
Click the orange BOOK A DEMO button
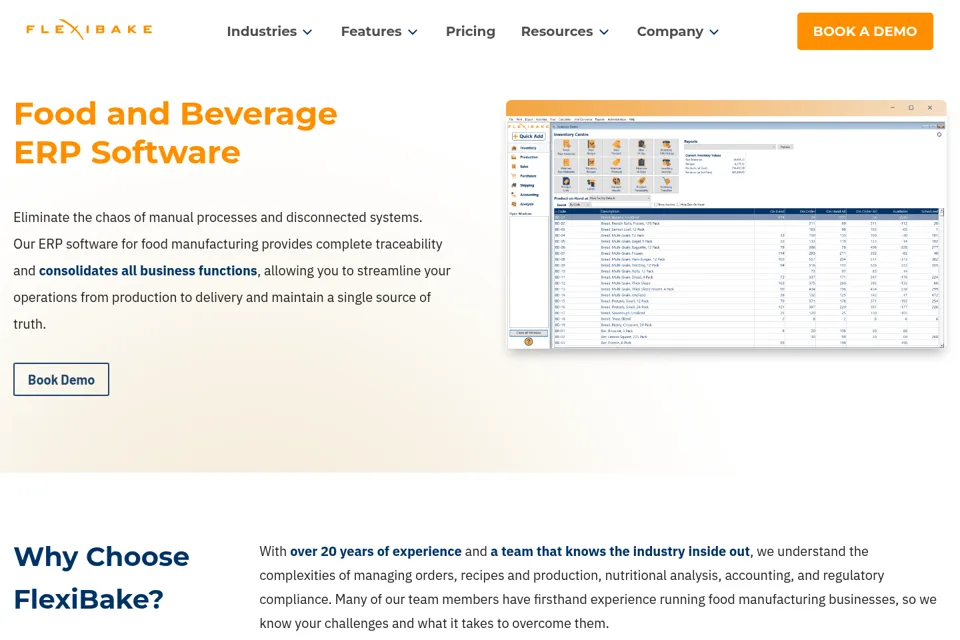864,31
